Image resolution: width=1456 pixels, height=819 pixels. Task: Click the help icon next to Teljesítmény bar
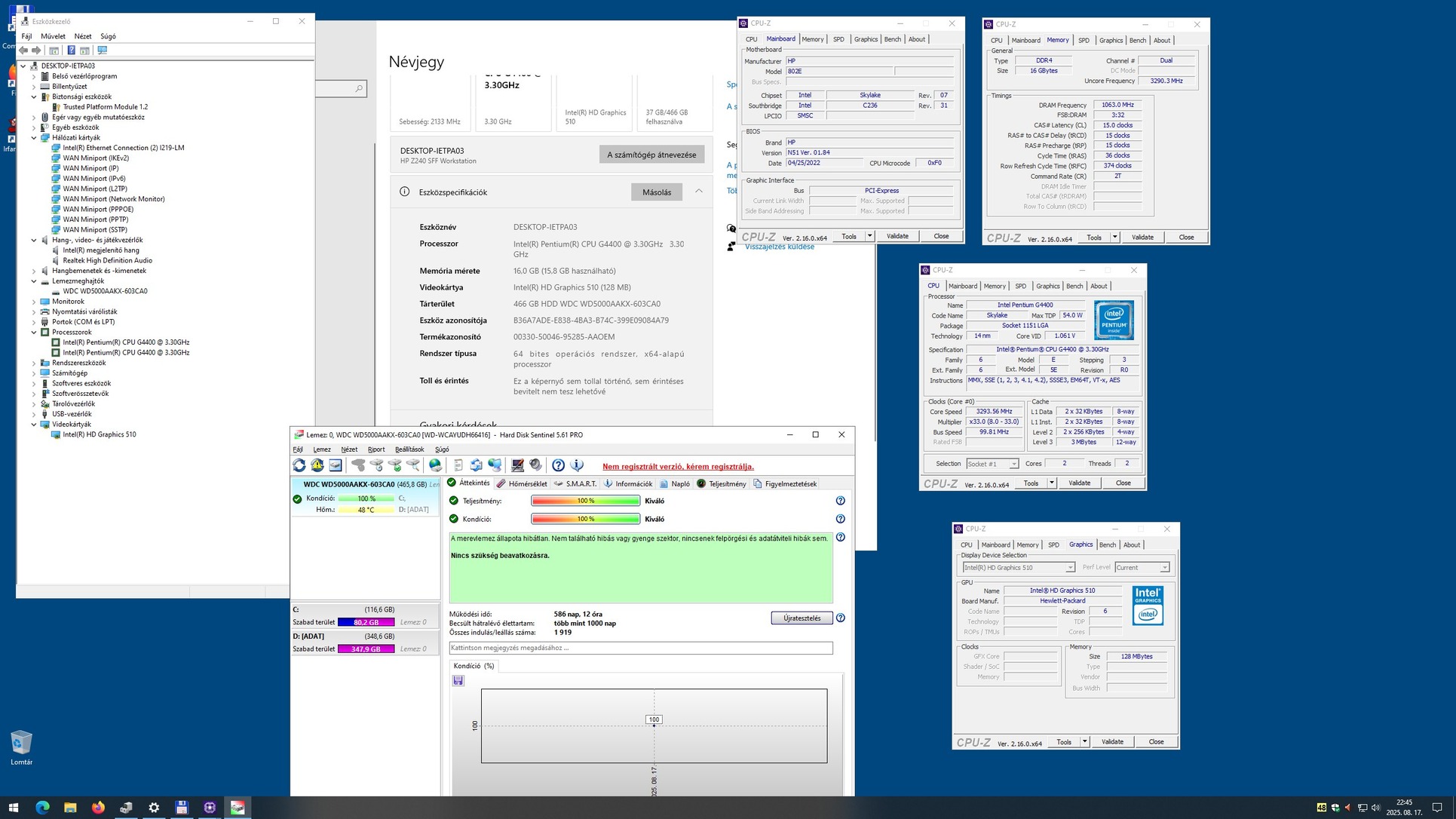[x=840, y=501]
